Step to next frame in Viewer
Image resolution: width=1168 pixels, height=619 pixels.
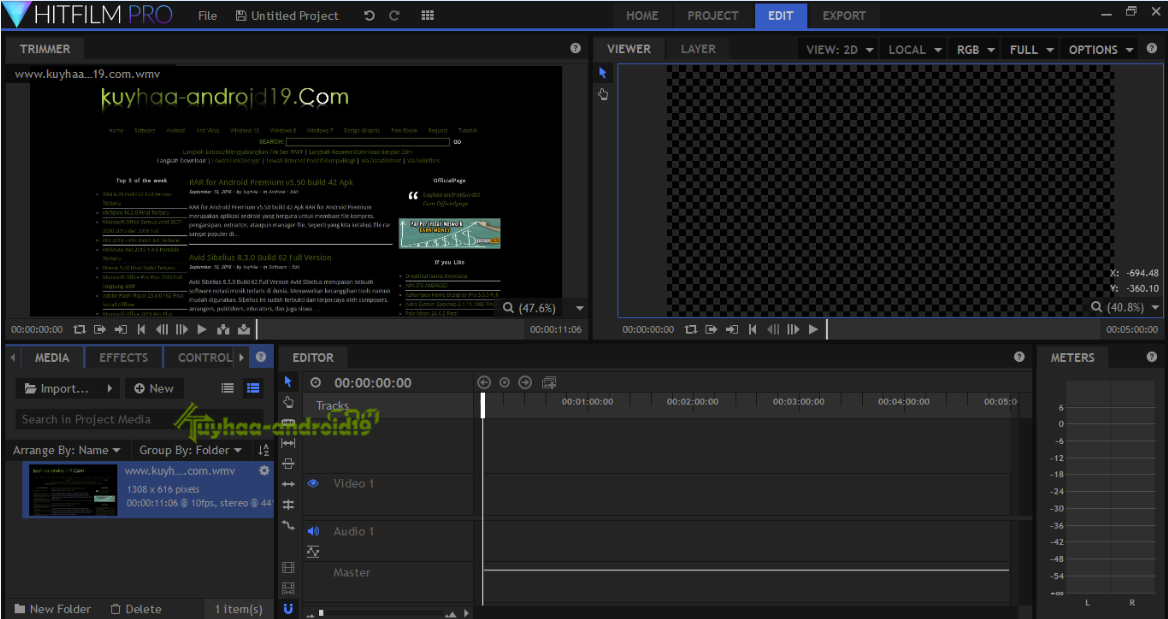tap(793, 329)
